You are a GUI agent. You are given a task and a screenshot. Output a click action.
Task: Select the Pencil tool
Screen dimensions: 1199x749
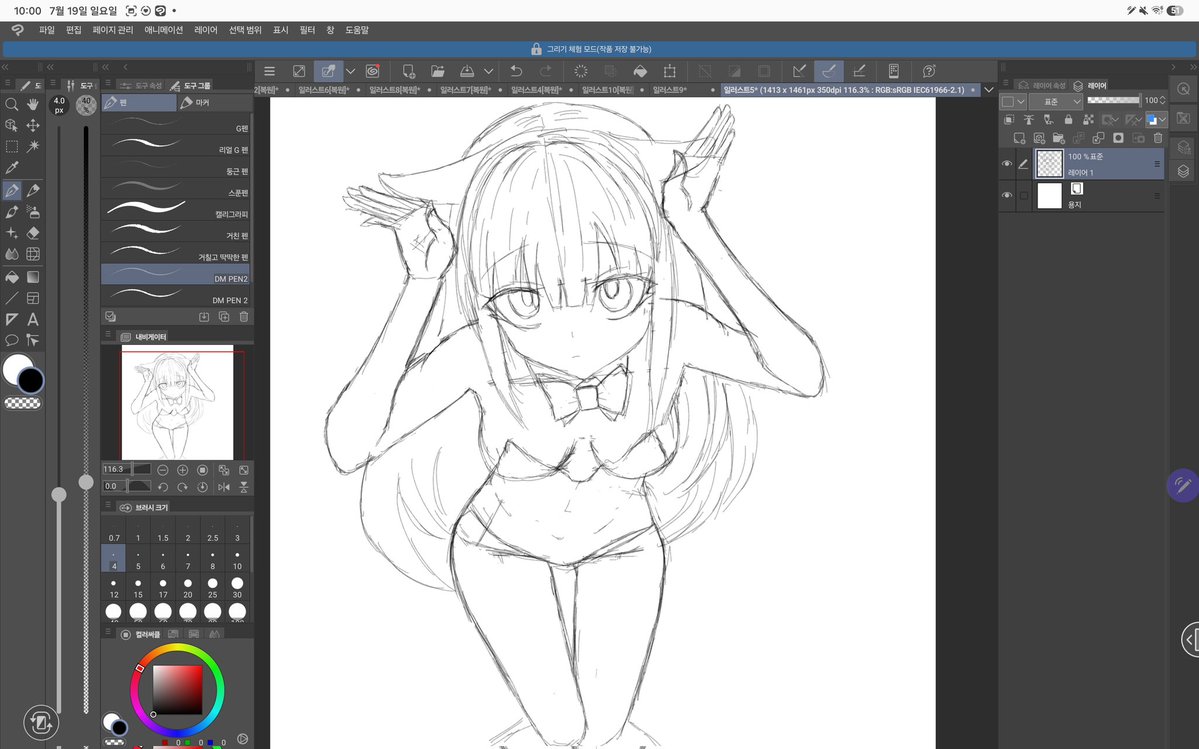[33, 190]
